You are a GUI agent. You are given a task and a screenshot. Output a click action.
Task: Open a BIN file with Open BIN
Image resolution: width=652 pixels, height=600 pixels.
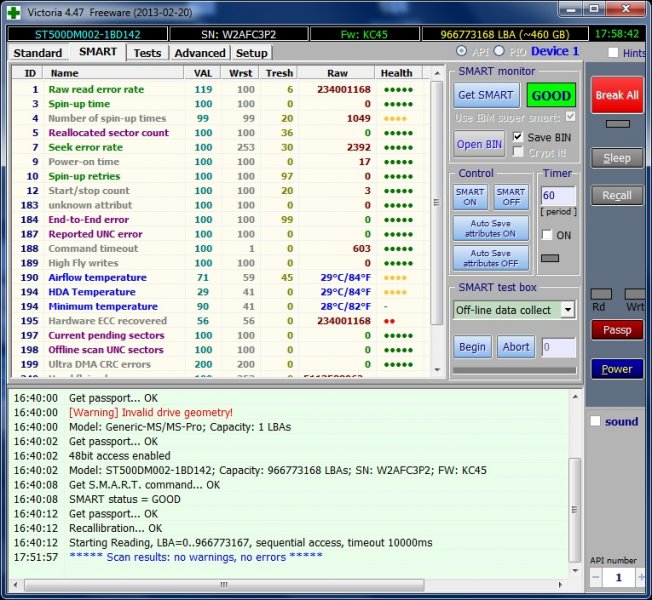pos(479,144)
